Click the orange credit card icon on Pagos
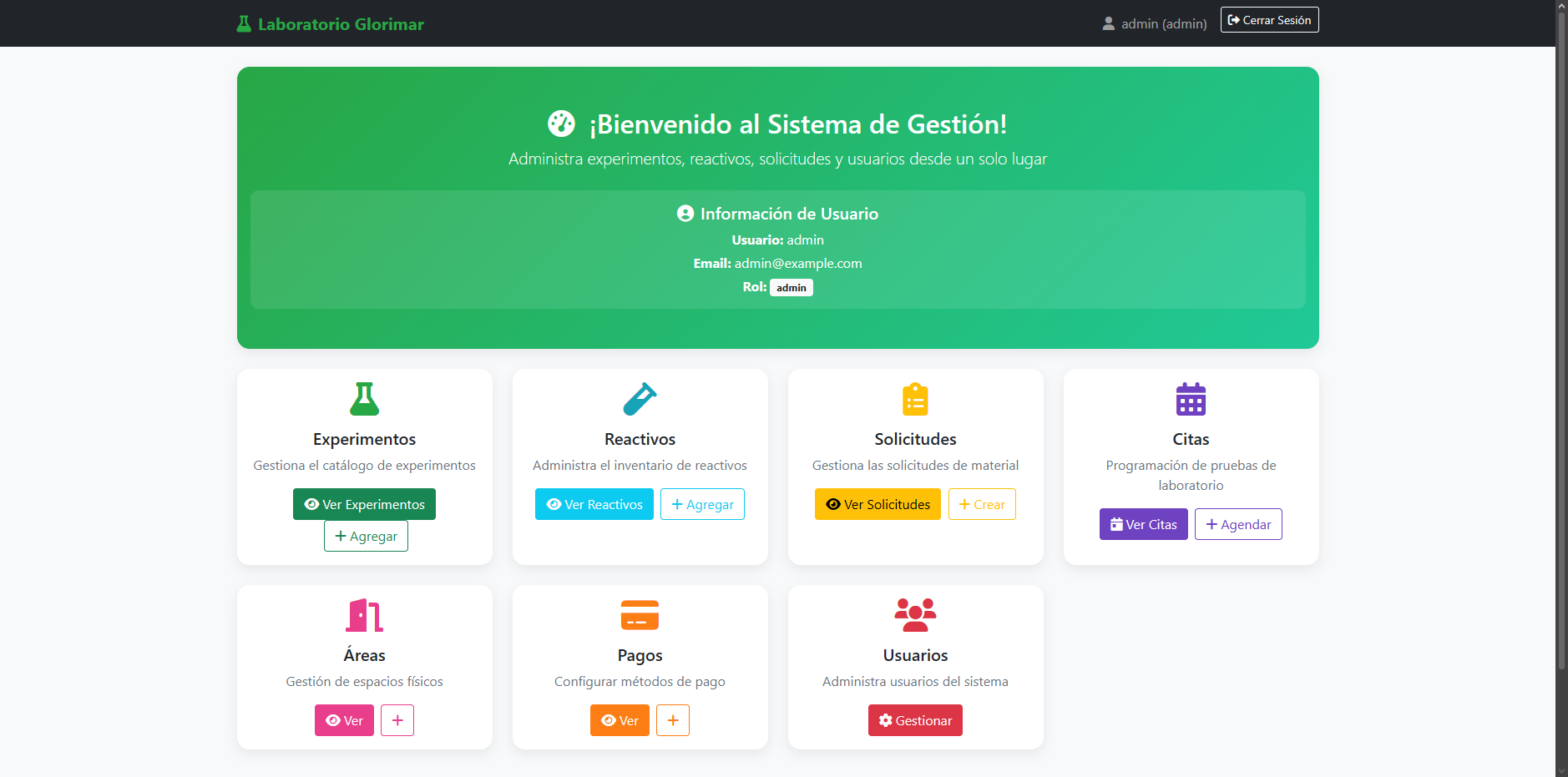The height and width of the screenshot is (777, 1568). click(640, 615)
